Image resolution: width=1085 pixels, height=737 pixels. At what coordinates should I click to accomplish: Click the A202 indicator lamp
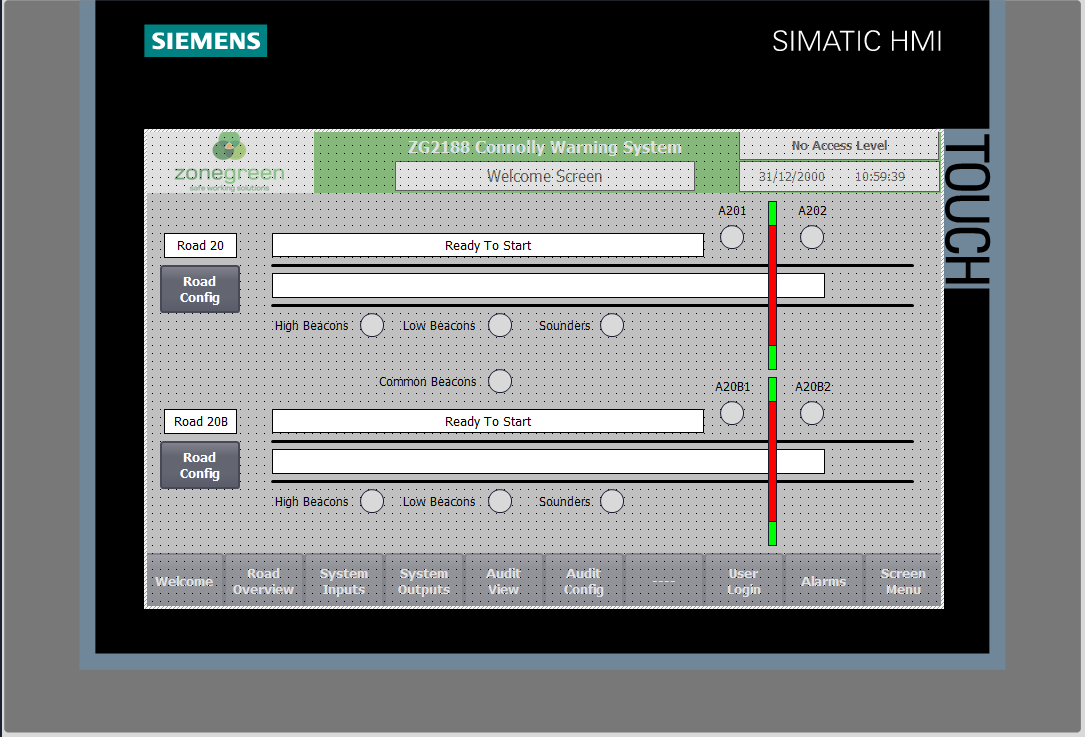click(x=812, y=237)
